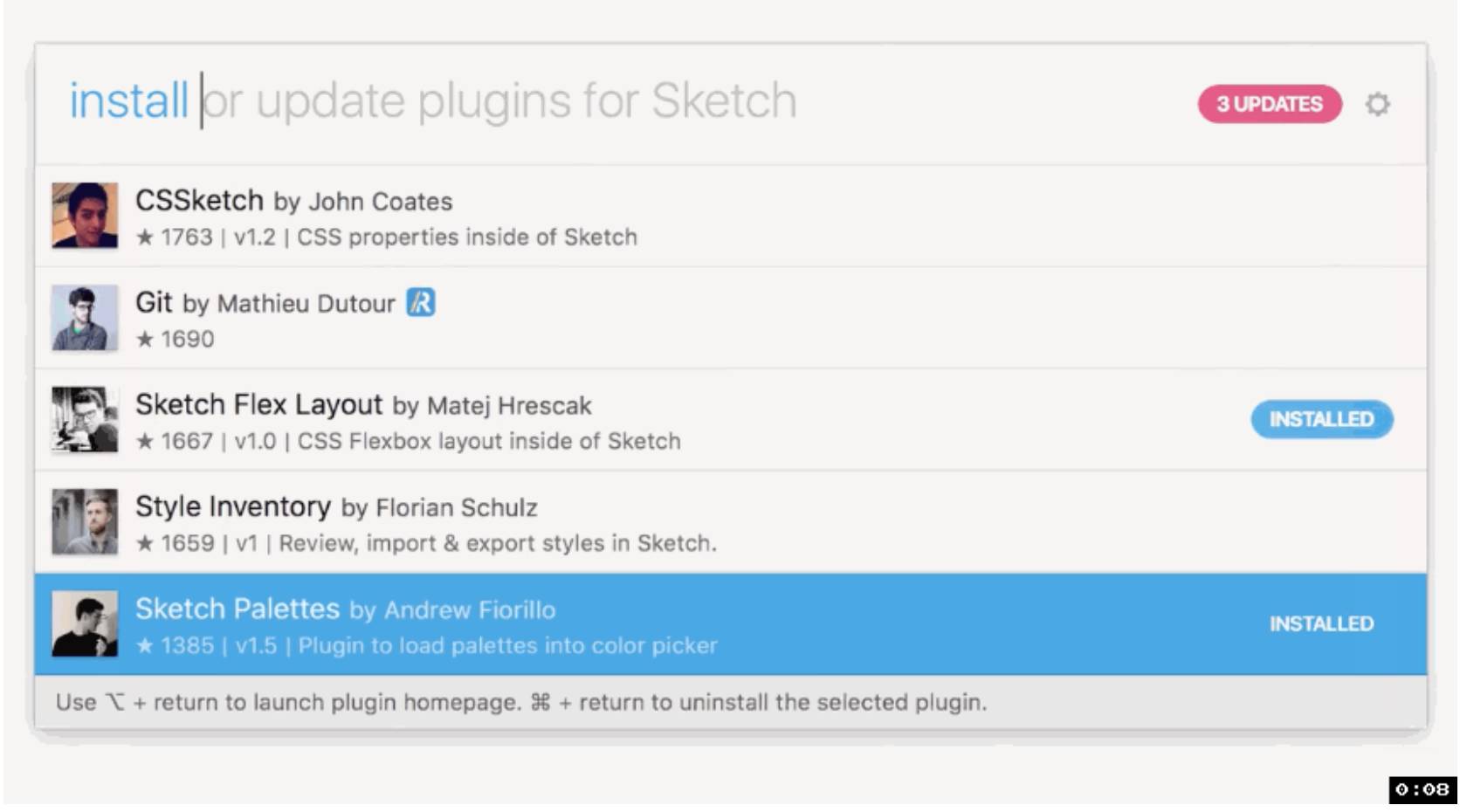Select the Git plugin title
The height and width of the screenshot is (812, 1467).
coord(154,302)
